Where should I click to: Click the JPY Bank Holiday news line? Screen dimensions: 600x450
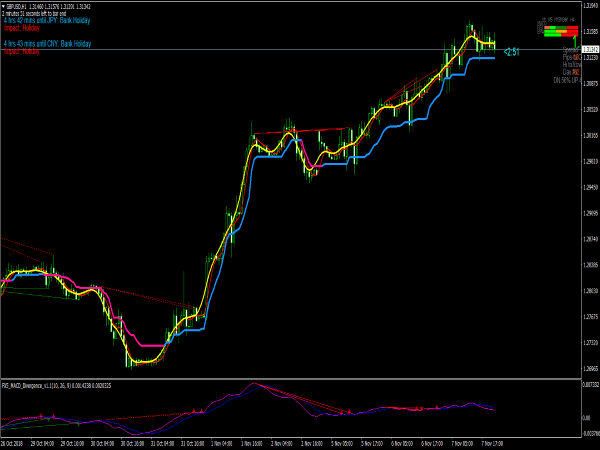coord(47,21)
